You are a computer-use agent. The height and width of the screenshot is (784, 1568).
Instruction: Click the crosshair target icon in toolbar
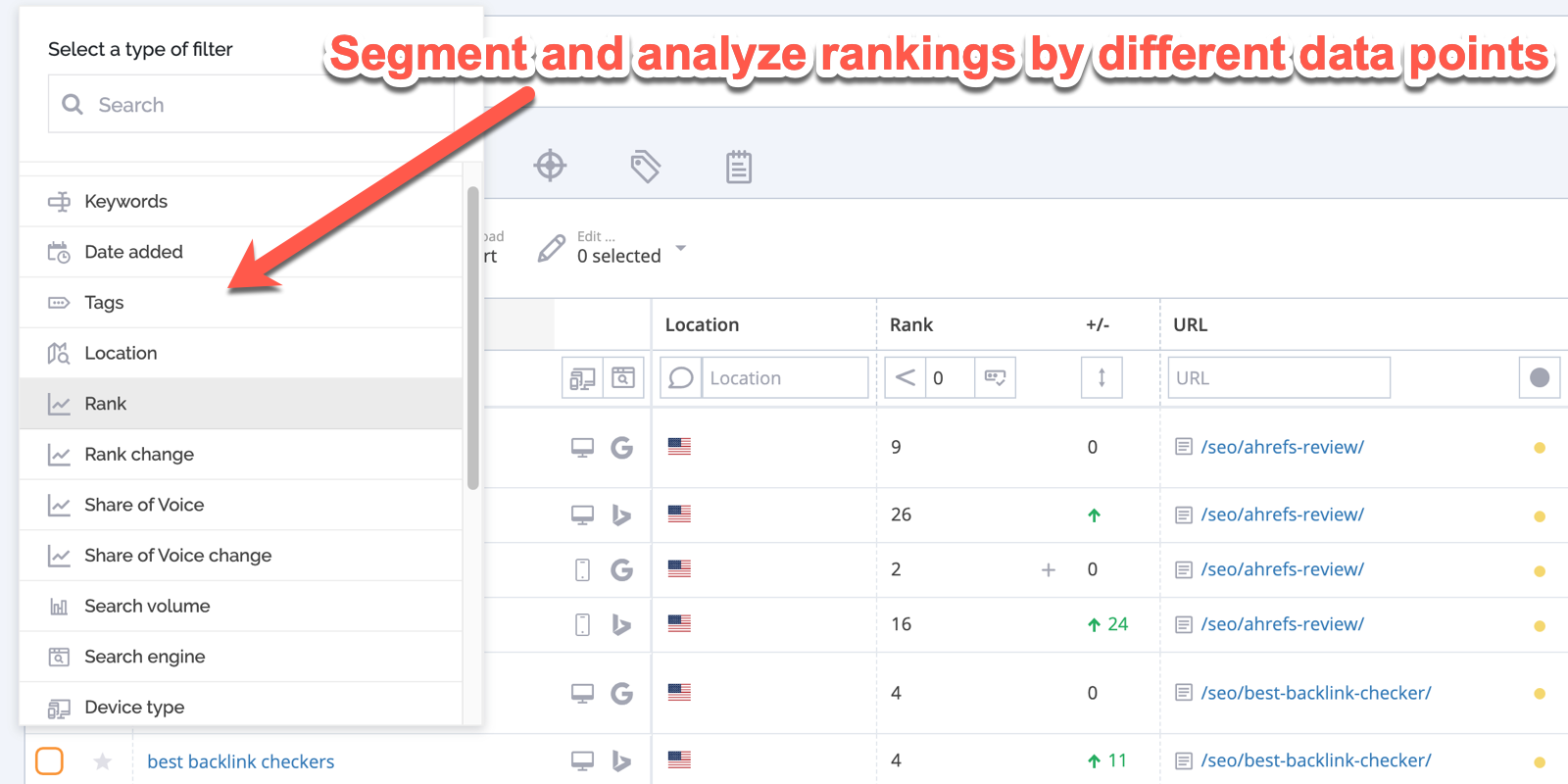[550, 166]
